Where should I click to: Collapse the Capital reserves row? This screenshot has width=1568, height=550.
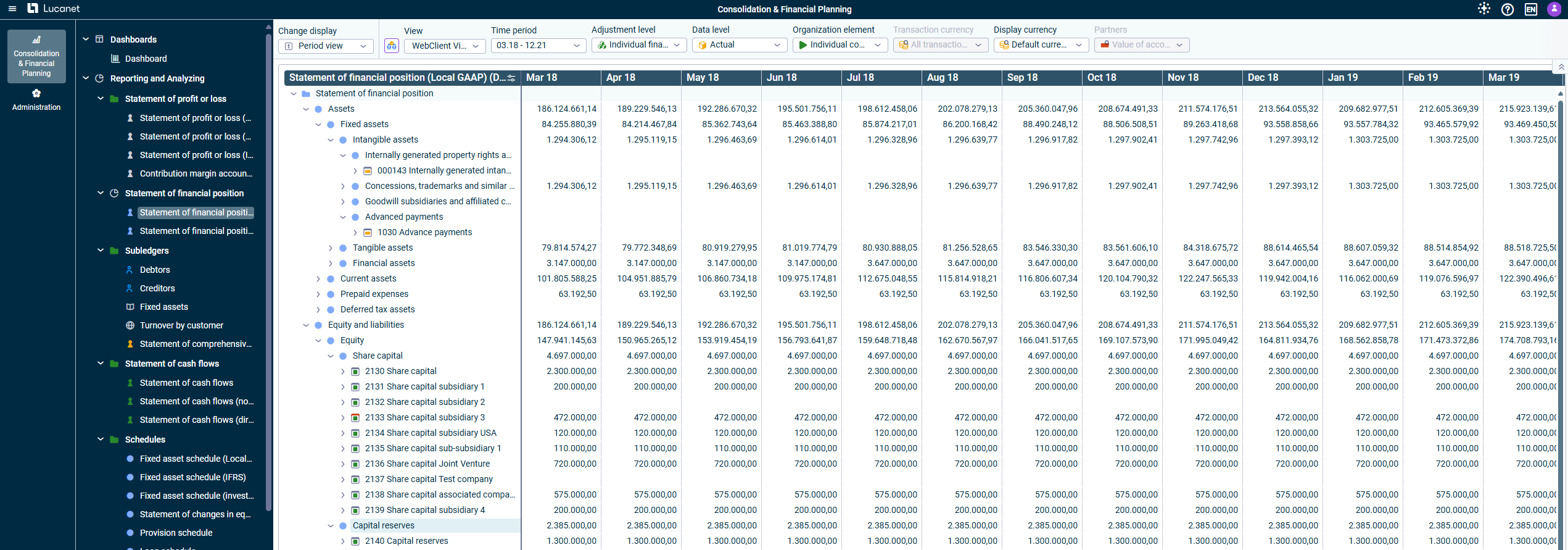pos(331,526)
